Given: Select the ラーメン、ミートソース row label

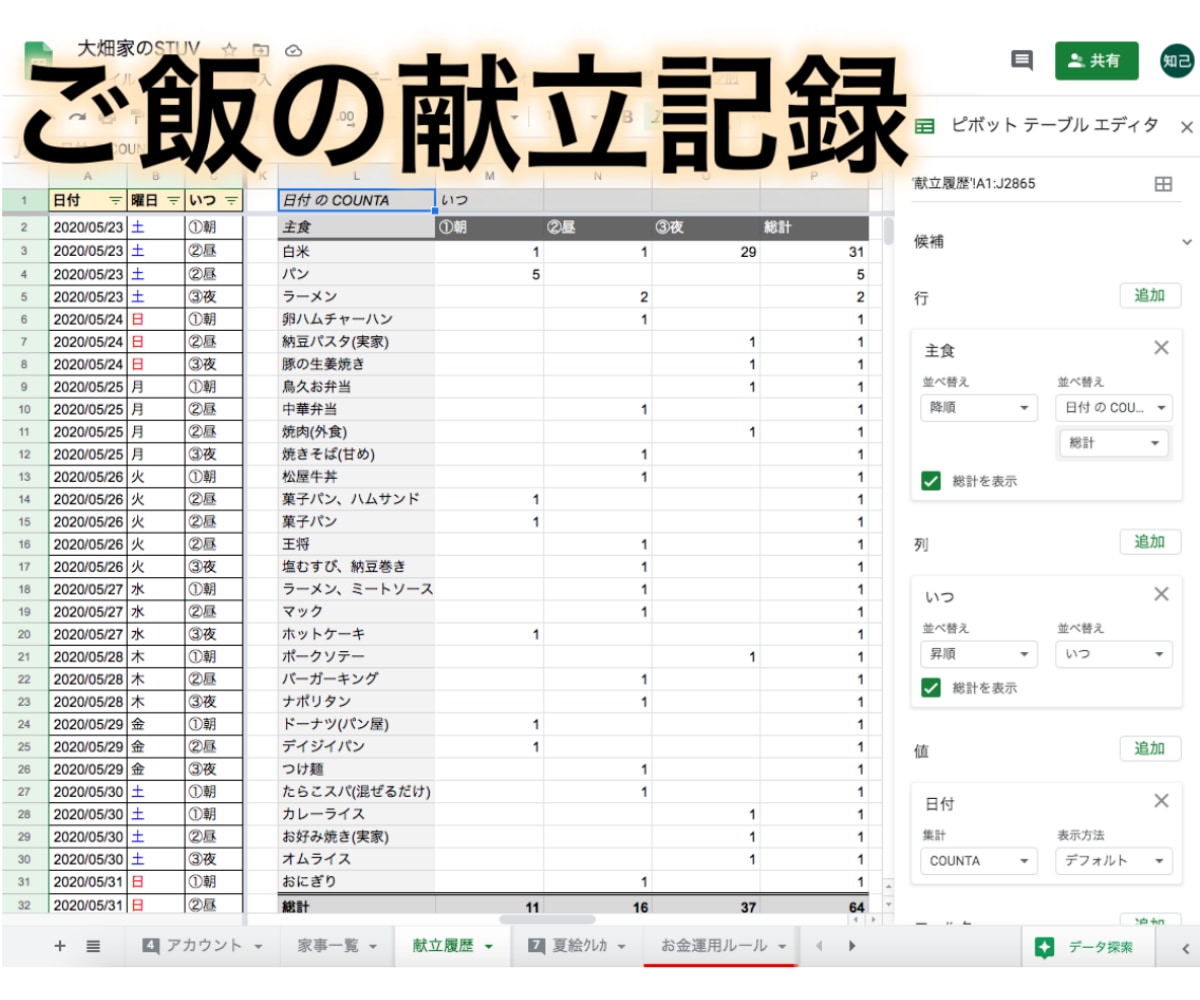Looking at the screenshot, I should pos(356,589).
